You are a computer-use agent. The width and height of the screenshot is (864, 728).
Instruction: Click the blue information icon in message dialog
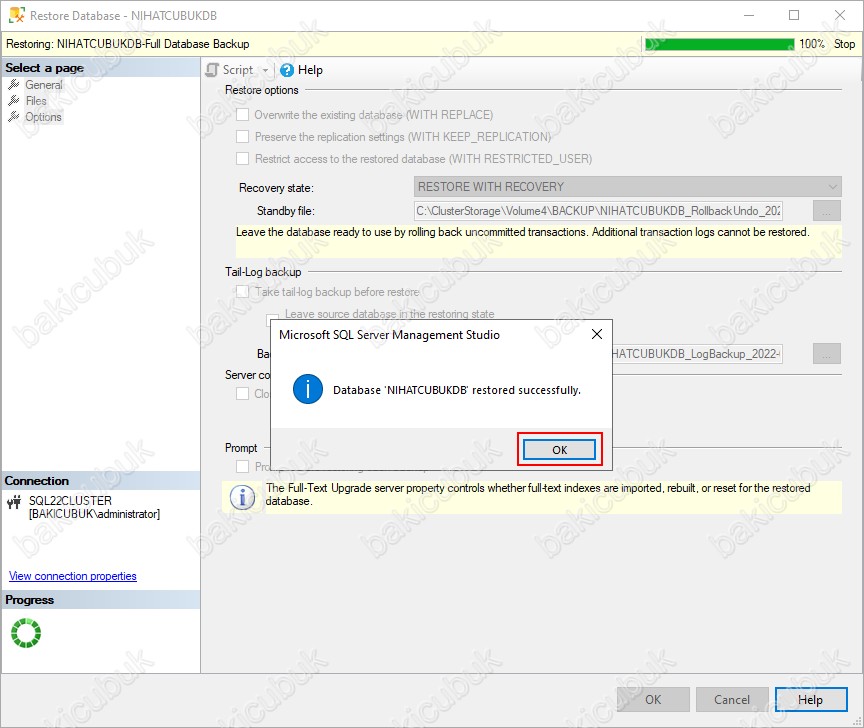(x=307, y=389)
